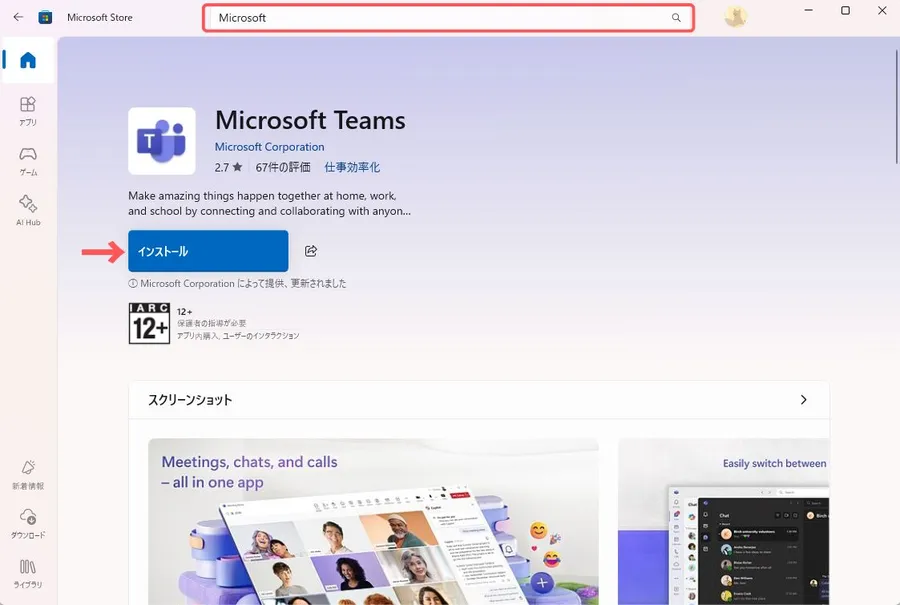Open the Meetings, chats, and calls screenshot
The height and width of the screenshot is (605, 900).
373,521
